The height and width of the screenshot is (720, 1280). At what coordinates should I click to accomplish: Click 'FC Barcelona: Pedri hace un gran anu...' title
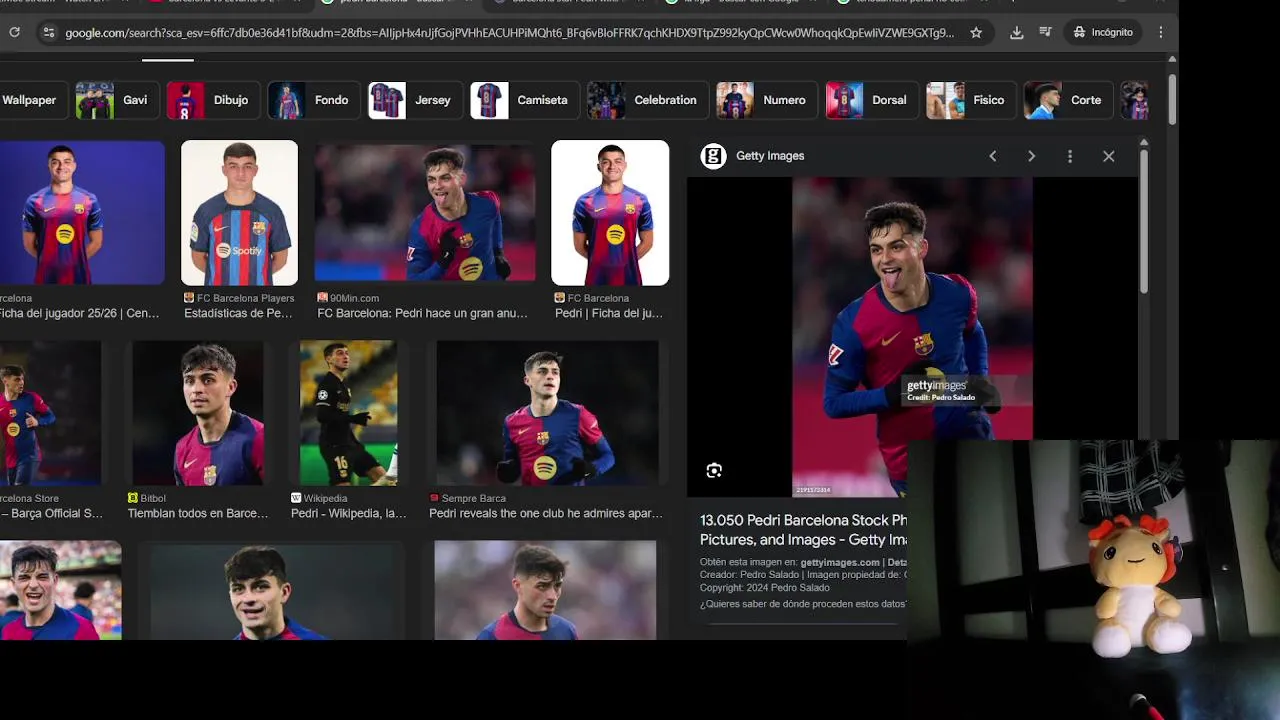point(422,313)
